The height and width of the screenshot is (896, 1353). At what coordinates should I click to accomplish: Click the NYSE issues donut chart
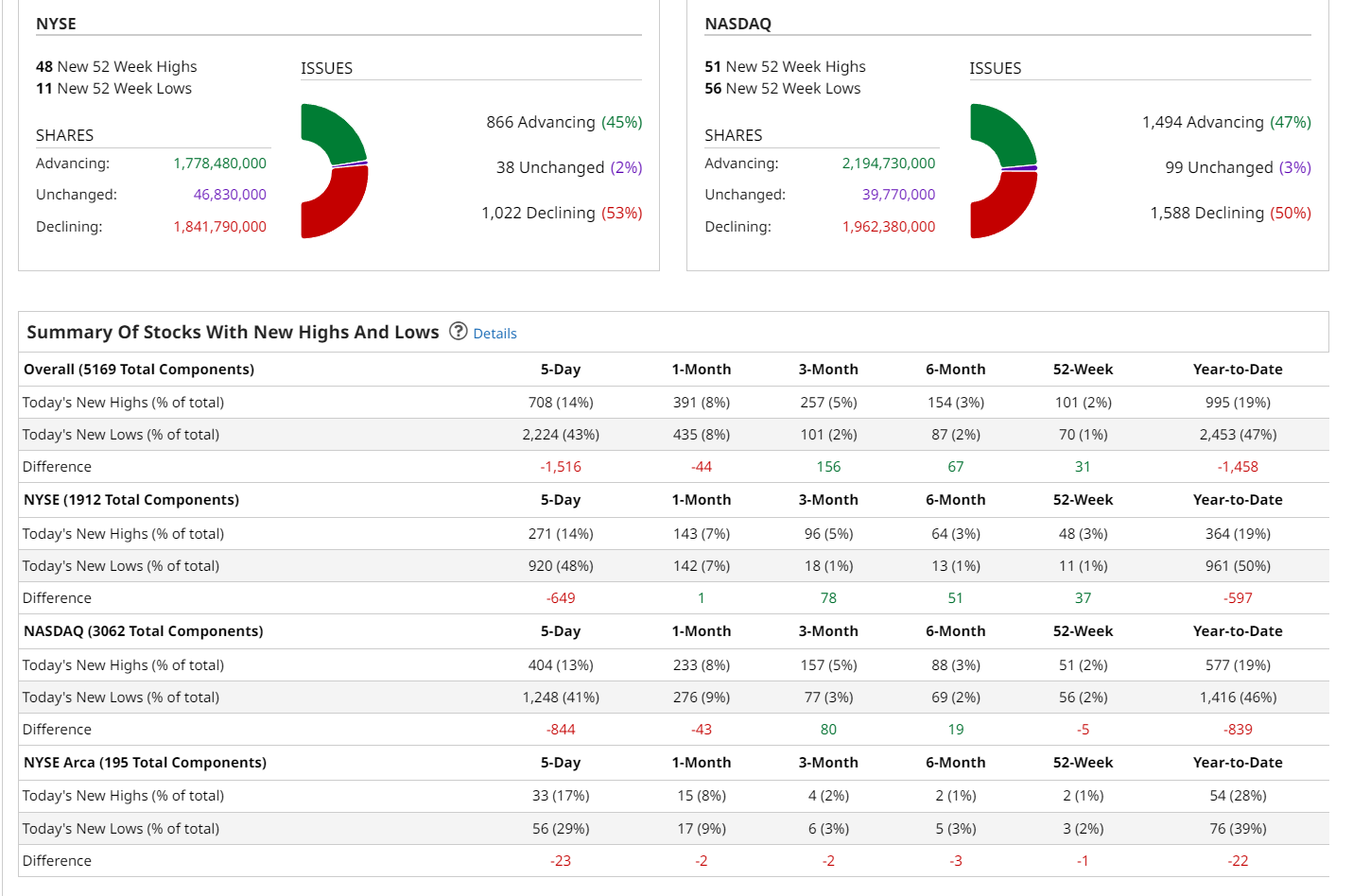tap(335, 171)
